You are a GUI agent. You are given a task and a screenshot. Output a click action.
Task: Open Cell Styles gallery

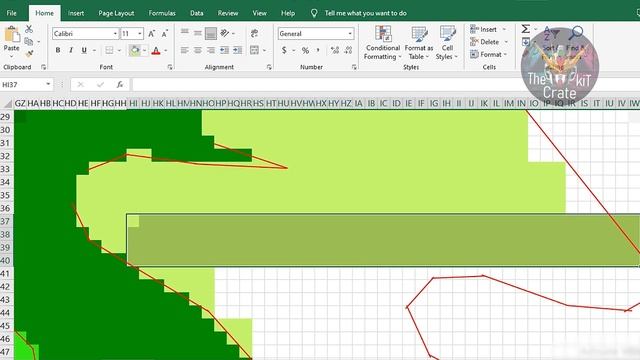click(x=447, y=43)
